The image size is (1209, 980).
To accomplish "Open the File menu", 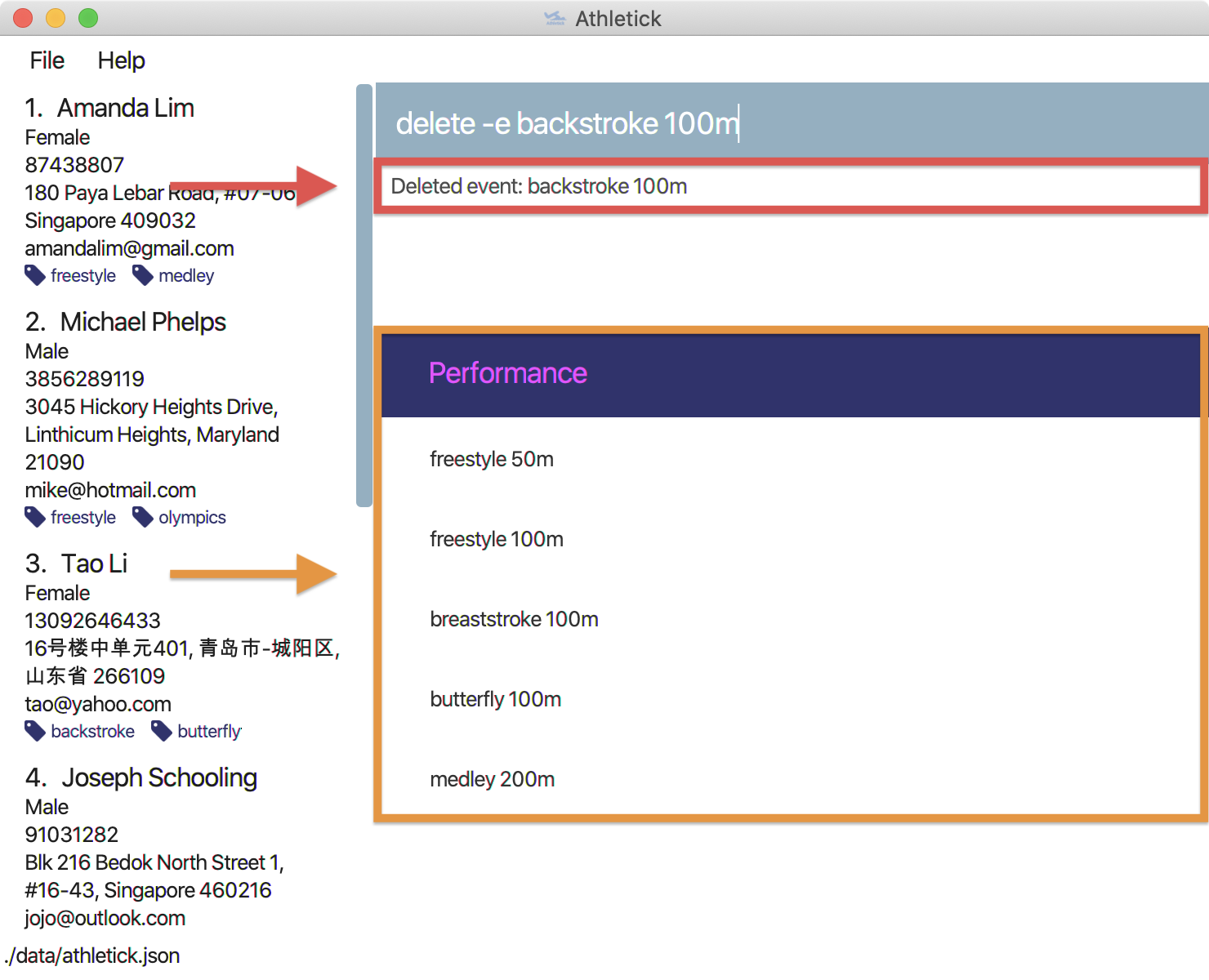I will pyautogui.click(x=47, y=60).
